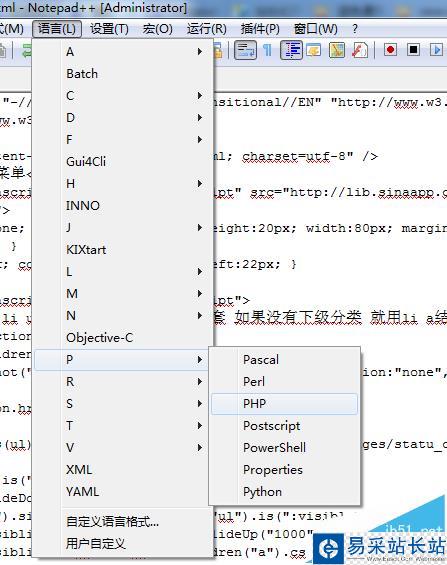Expand the R languages submenu
Screen dimensions: 447x565
[121, 382]
